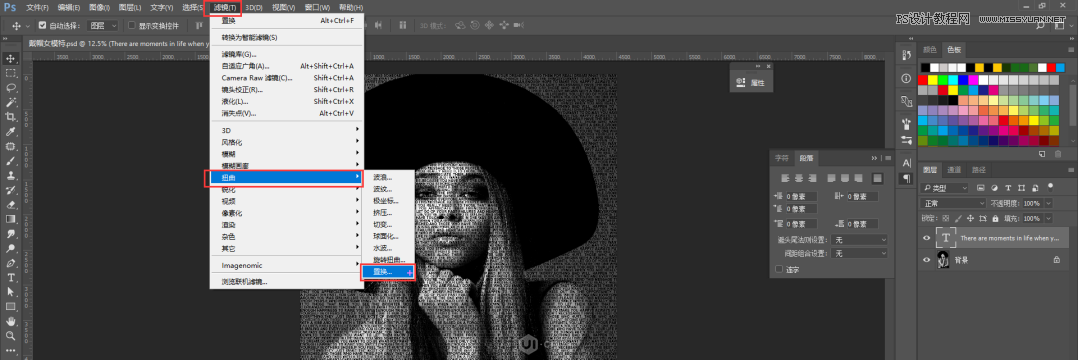Select the Crop tool
This screenshot has width=1078, height=360.
tap(11, 117)
